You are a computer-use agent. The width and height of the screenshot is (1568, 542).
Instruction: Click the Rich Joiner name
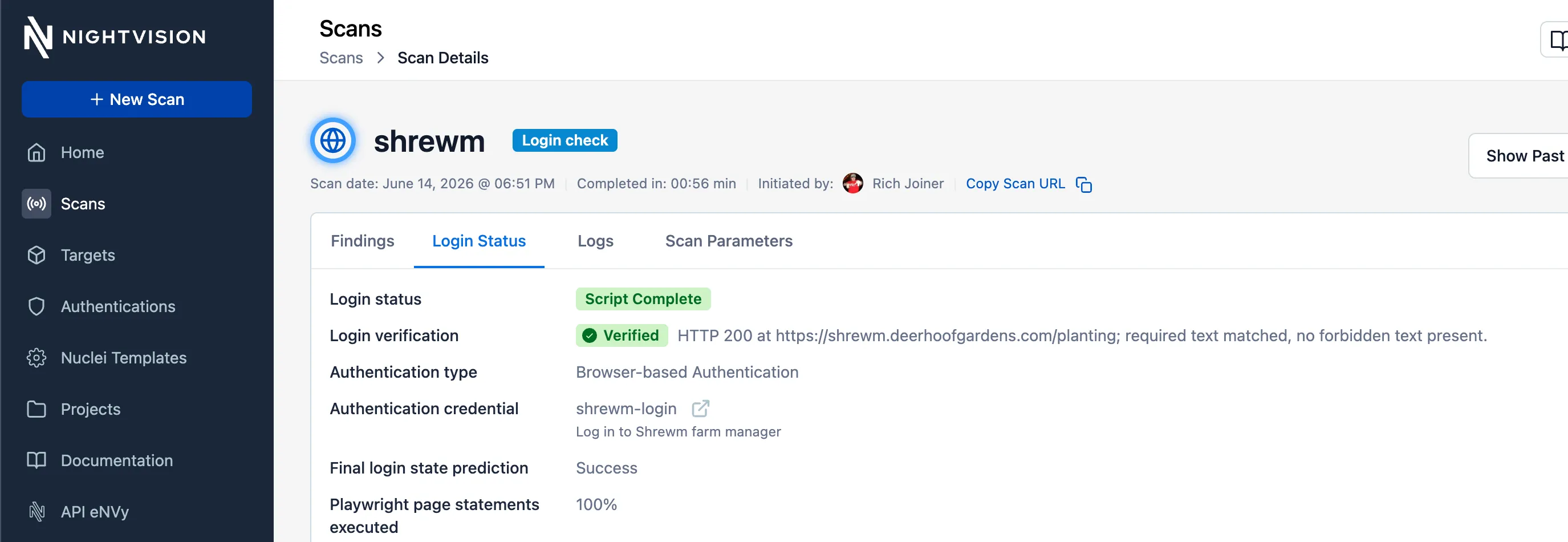click(x=908, y=183)
